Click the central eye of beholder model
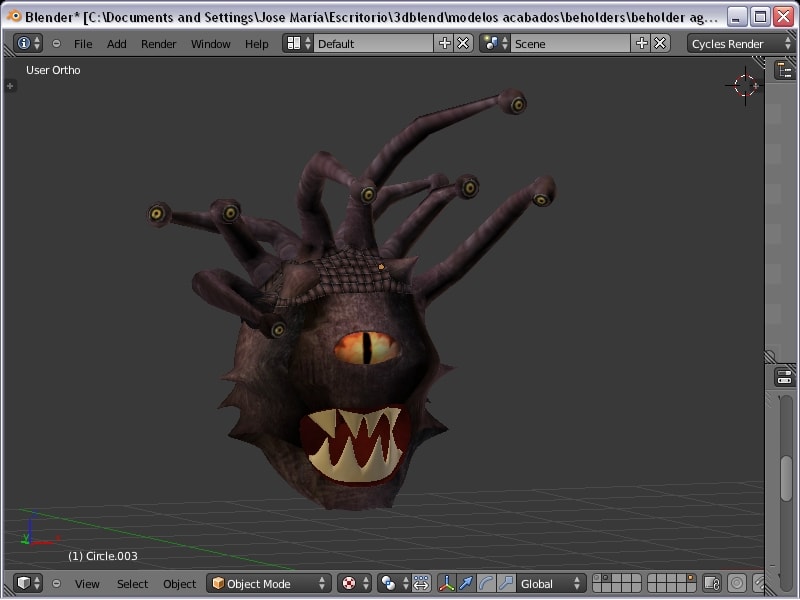This screenshot has width=800, height=600. tap(366, 348)
